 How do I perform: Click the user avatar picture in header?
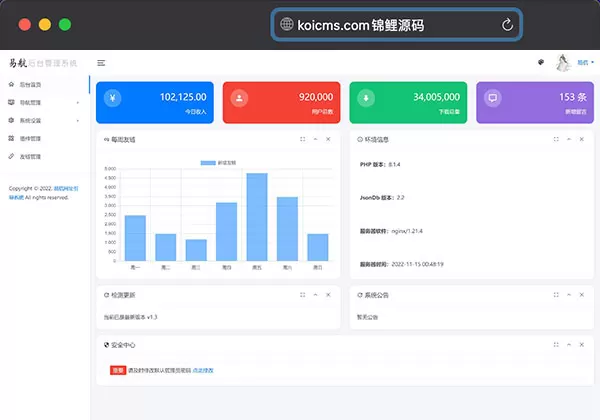coord(563,63)
